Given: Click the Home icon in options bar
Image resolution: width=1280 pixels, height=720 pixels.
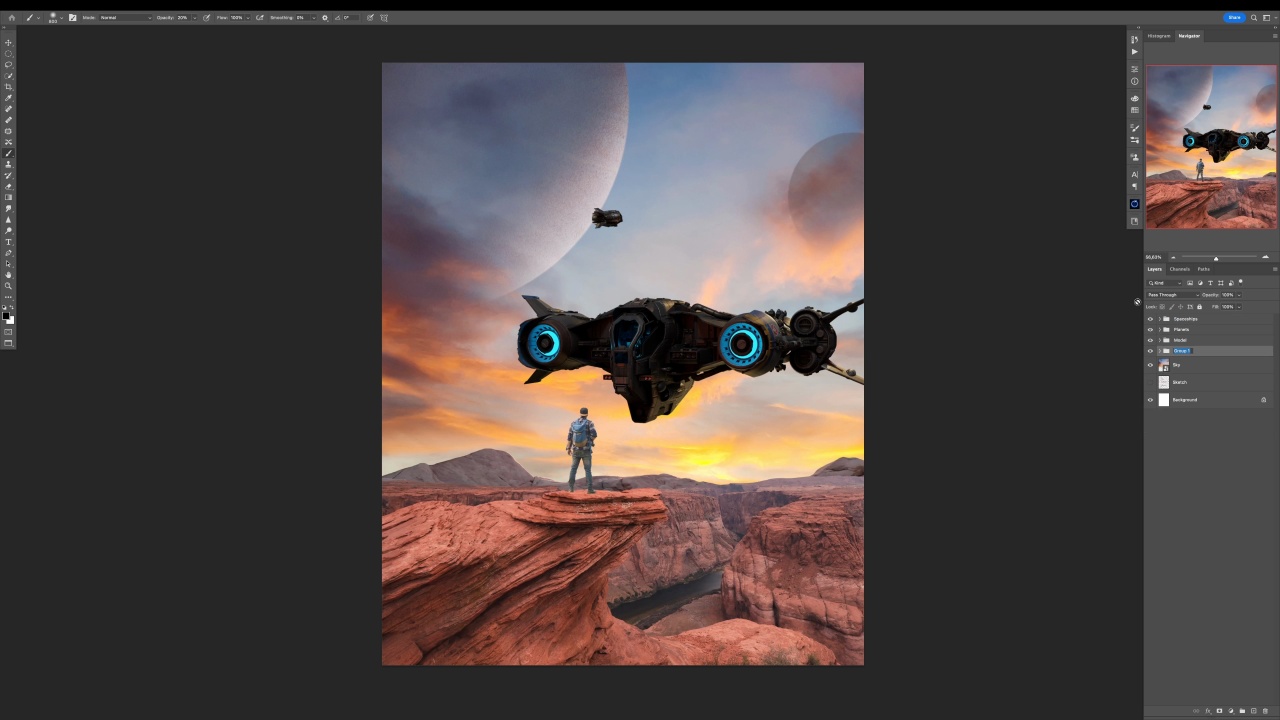Looking at the screenshot, I should [x=12, y=17].
